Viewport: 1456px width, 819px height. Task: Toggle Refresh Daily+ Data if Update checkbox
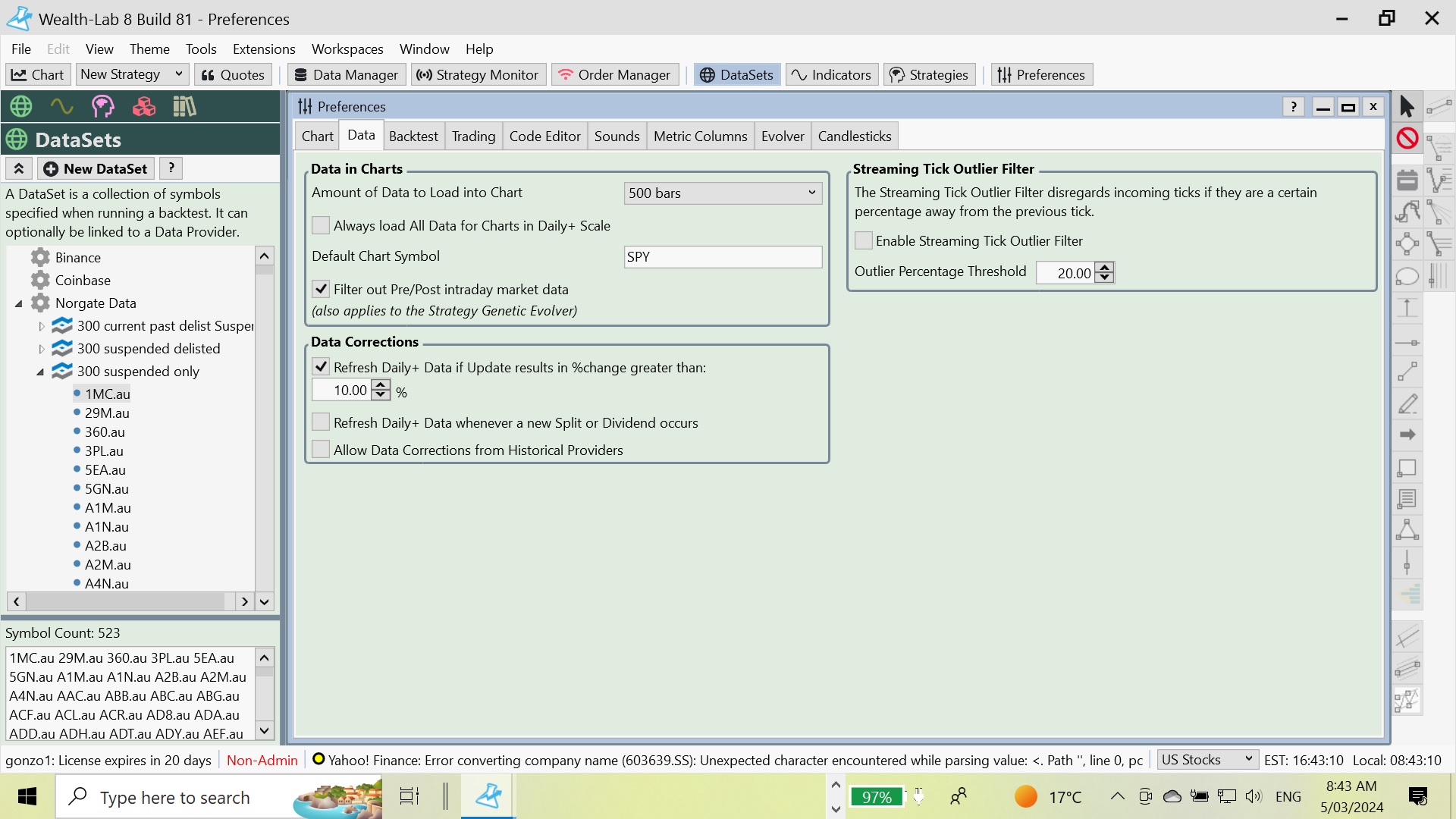[321, 367]
